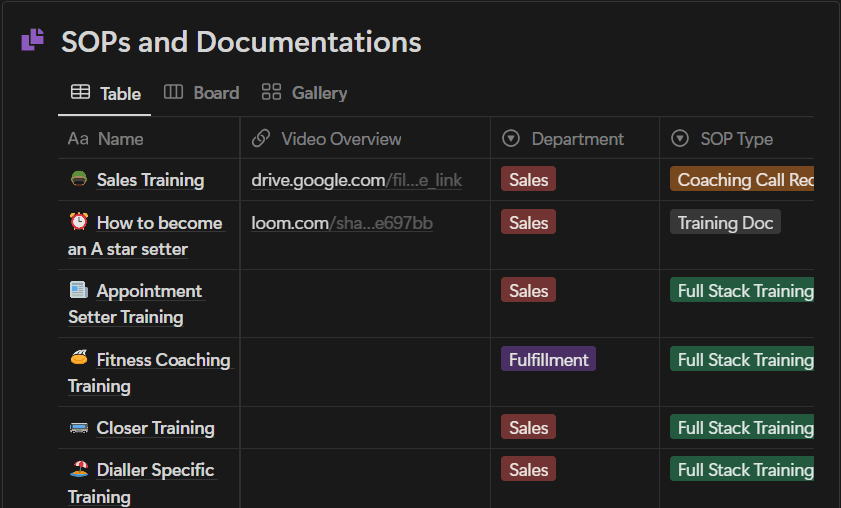
Task: Click Sales tag in Appointment Setter row
Action: point(528,290)
